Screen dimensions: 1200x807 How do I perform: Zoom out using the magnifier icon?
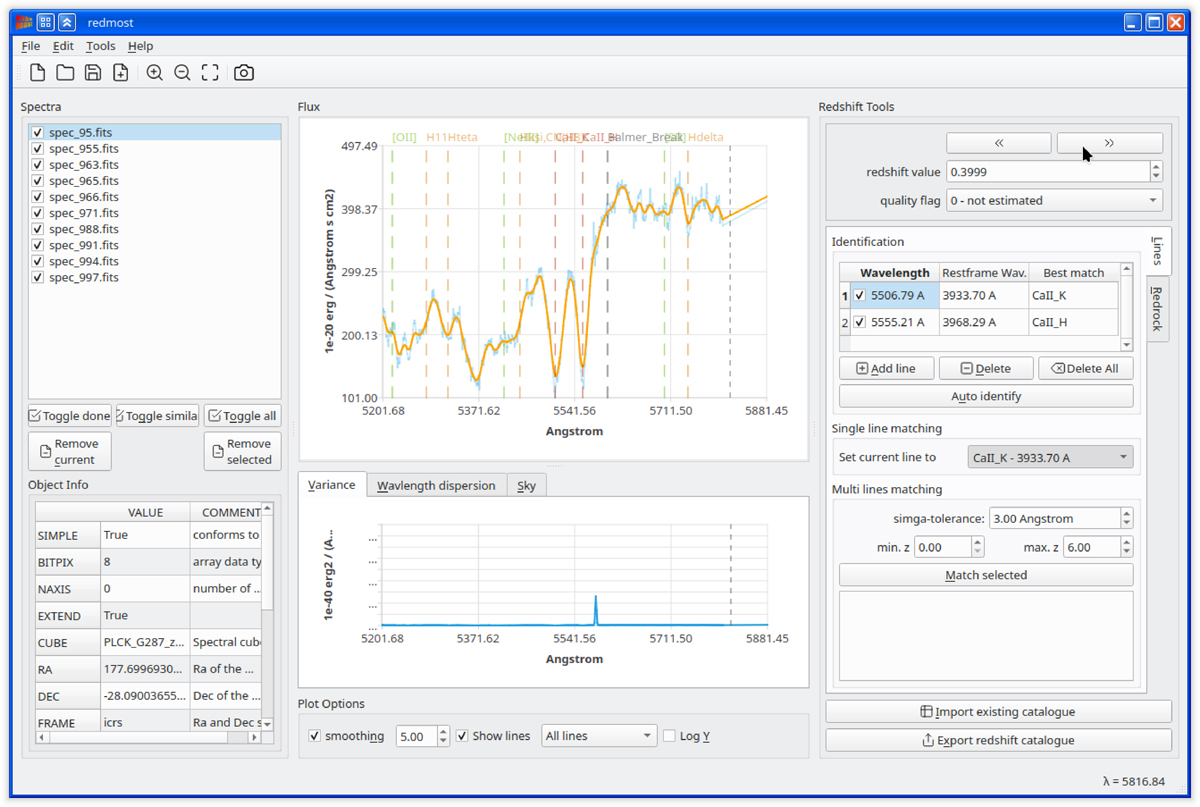click(x=182, y=73)
